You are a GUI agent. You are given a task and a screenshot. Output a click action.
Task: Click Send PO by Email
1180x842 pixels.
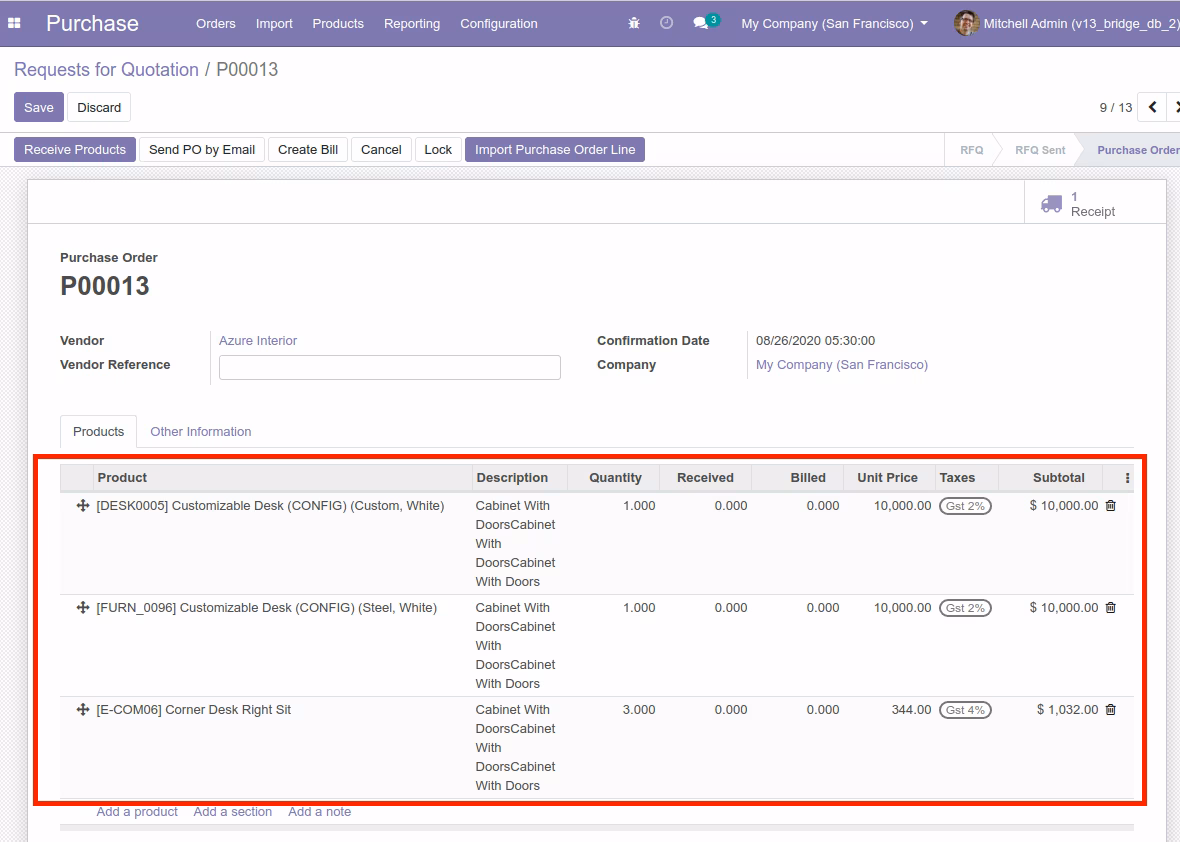(x=202, y=150)
